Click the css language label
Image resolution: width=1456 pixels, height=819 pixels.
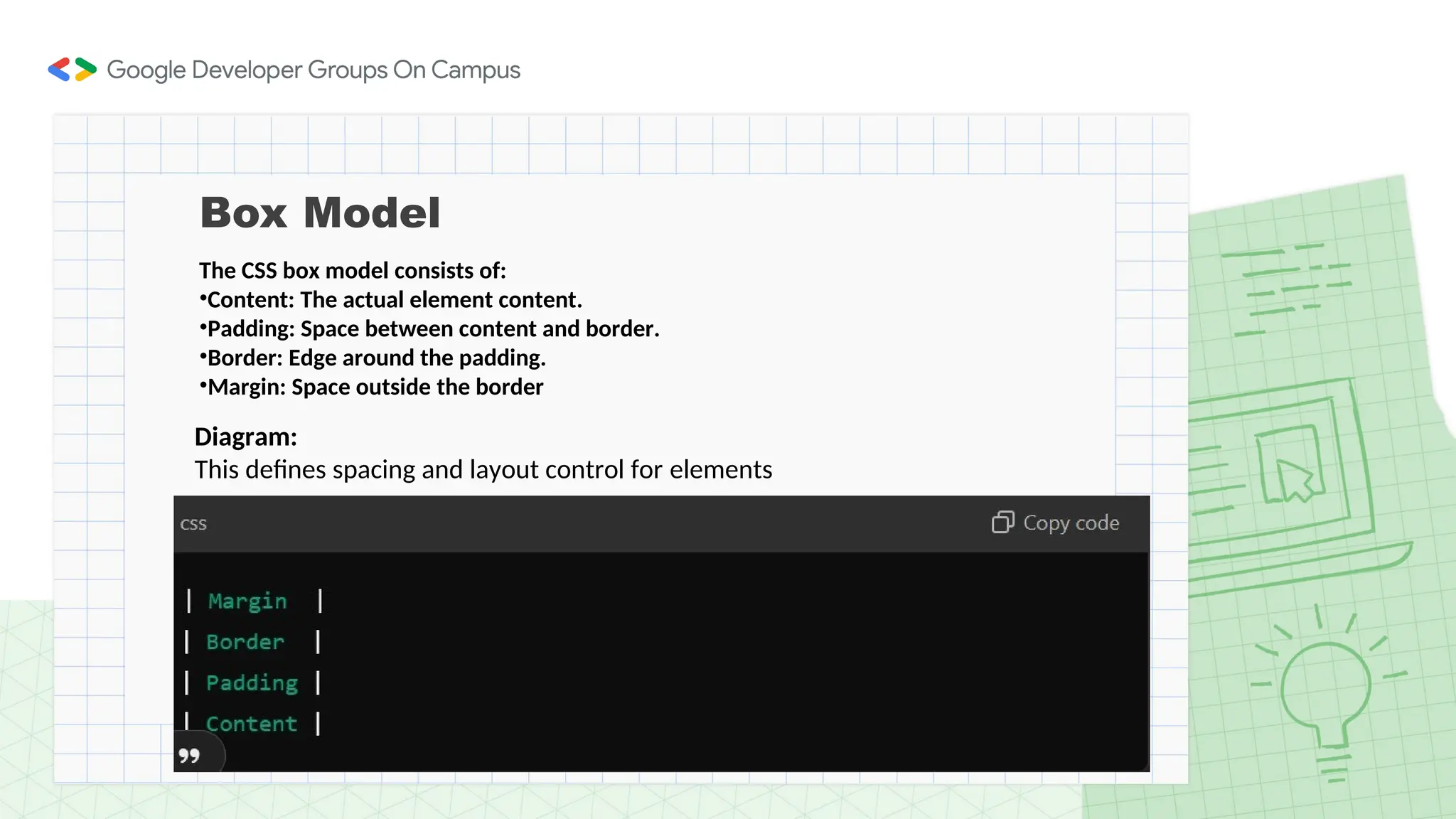point(193,524)
